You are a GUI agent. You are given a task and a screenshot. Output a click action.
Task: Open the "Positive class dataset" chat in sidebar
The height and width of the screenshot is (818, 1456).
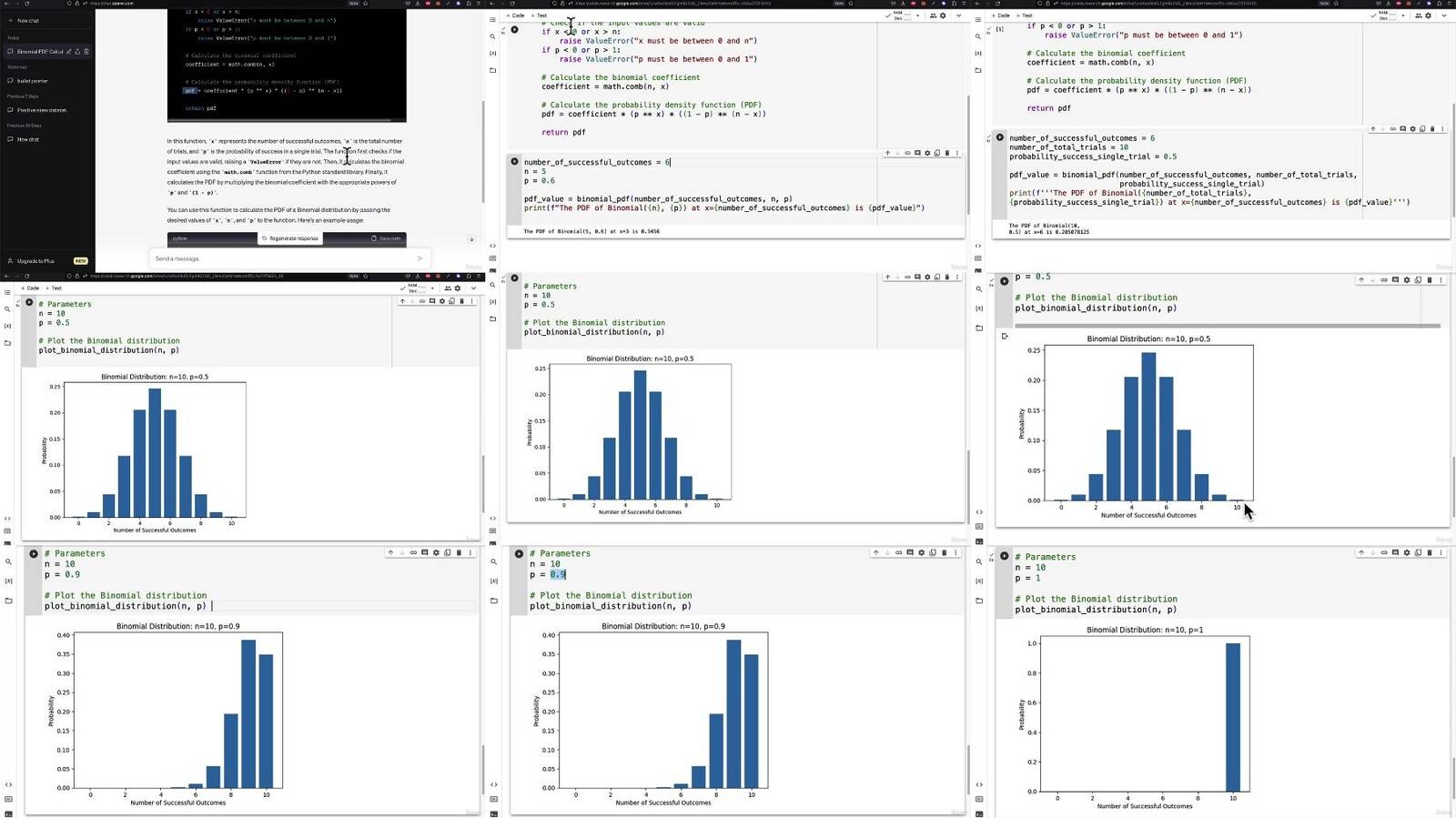[x=41, y=110]
